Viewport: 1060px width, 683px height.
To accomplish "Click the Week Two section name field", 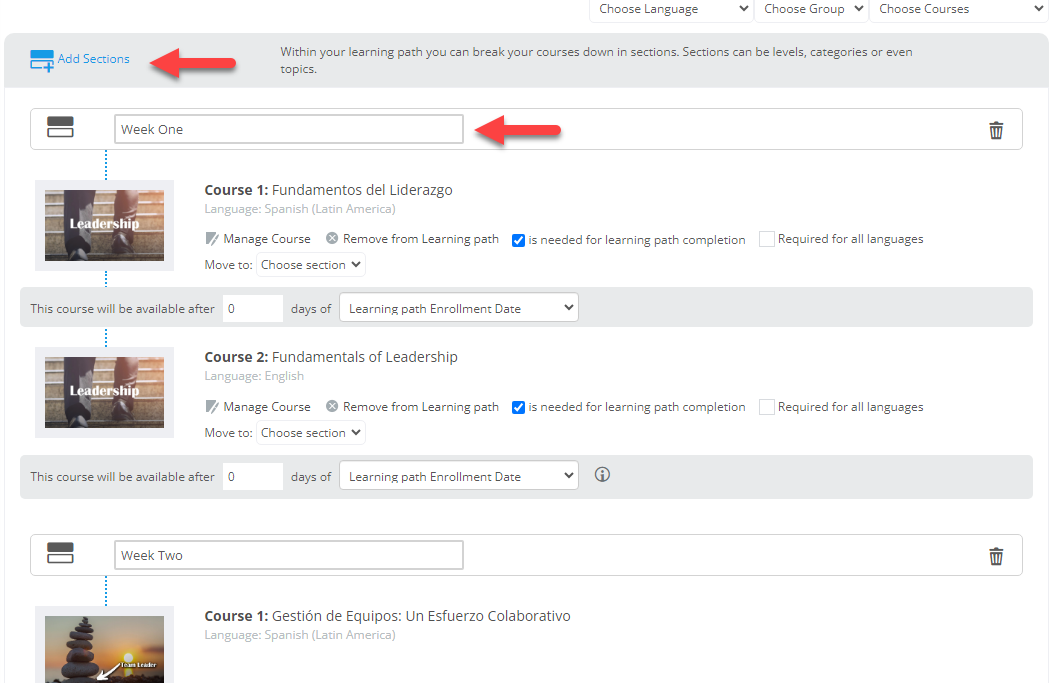I will pos(288,554).
